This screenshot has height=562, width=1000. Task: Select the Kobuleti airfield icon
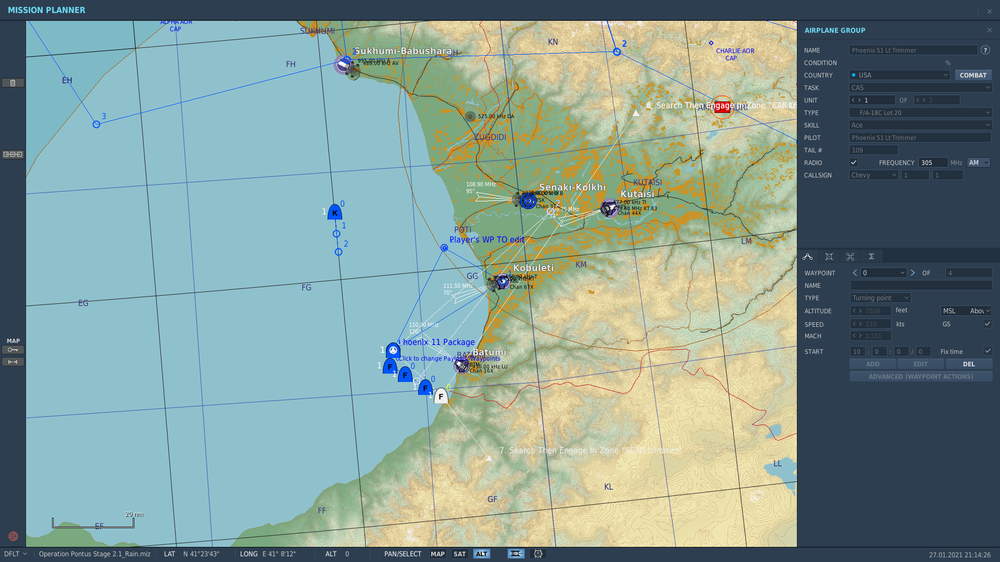[502, 281]
